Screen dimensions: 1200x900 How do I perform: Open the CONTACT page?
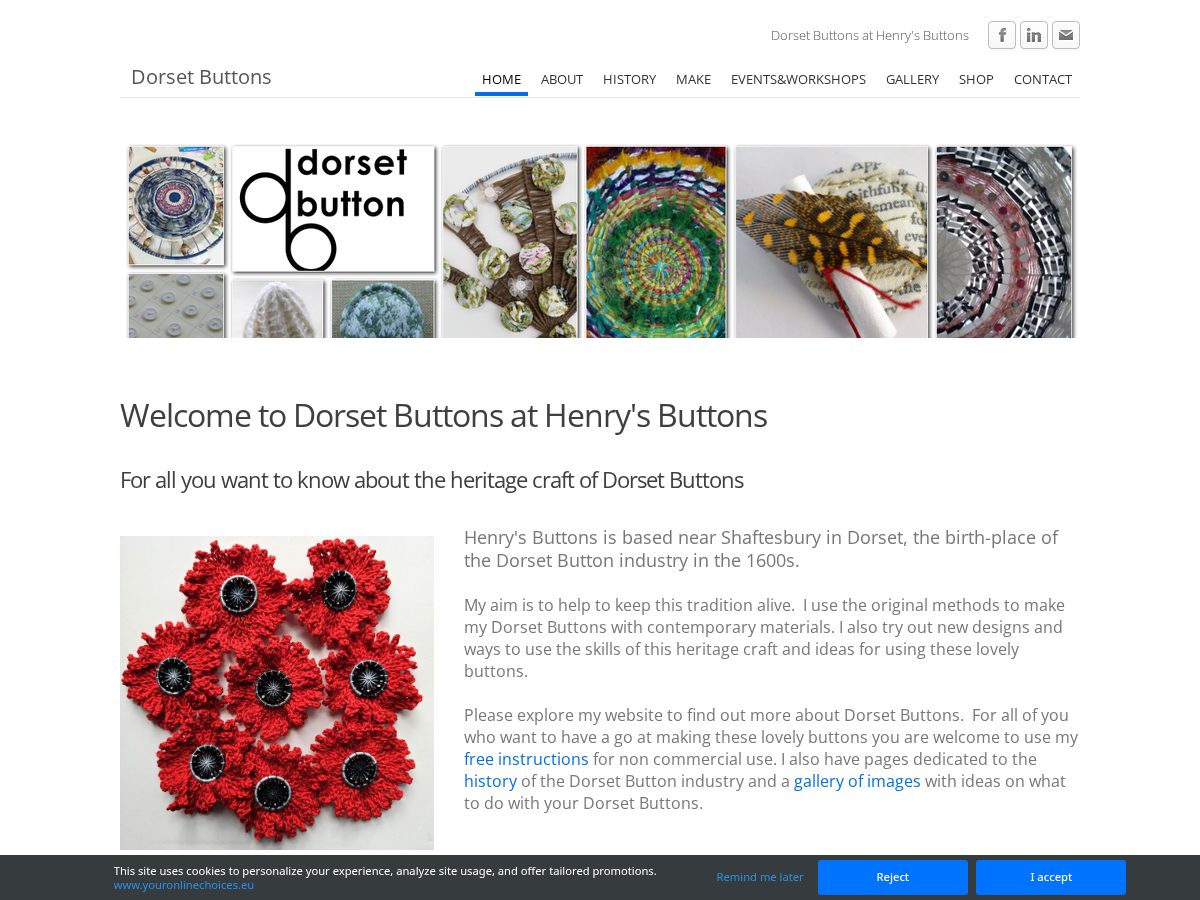pos(1043,79)
